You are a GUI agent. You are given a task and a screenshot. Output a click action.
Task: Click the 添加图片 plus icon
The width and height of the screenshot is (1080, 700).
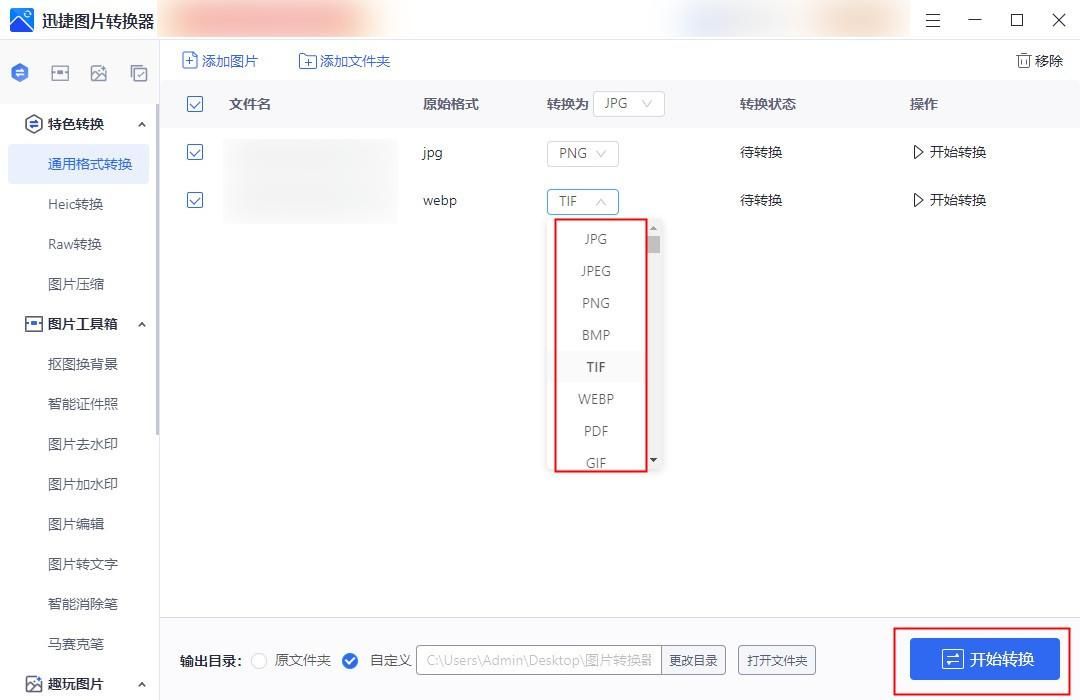189,61
